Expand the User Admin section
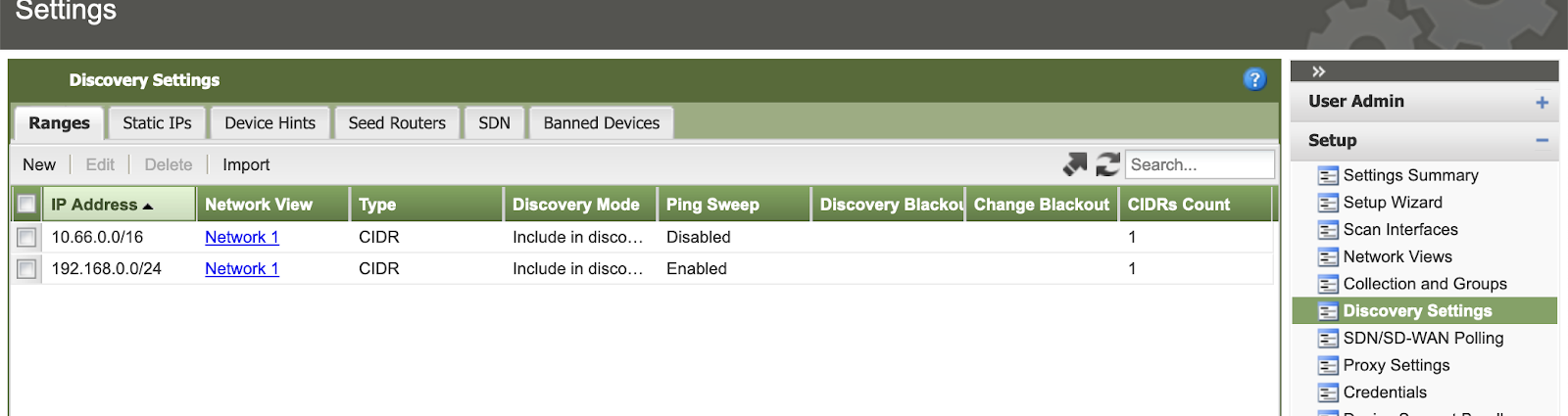 point(1542,102)
